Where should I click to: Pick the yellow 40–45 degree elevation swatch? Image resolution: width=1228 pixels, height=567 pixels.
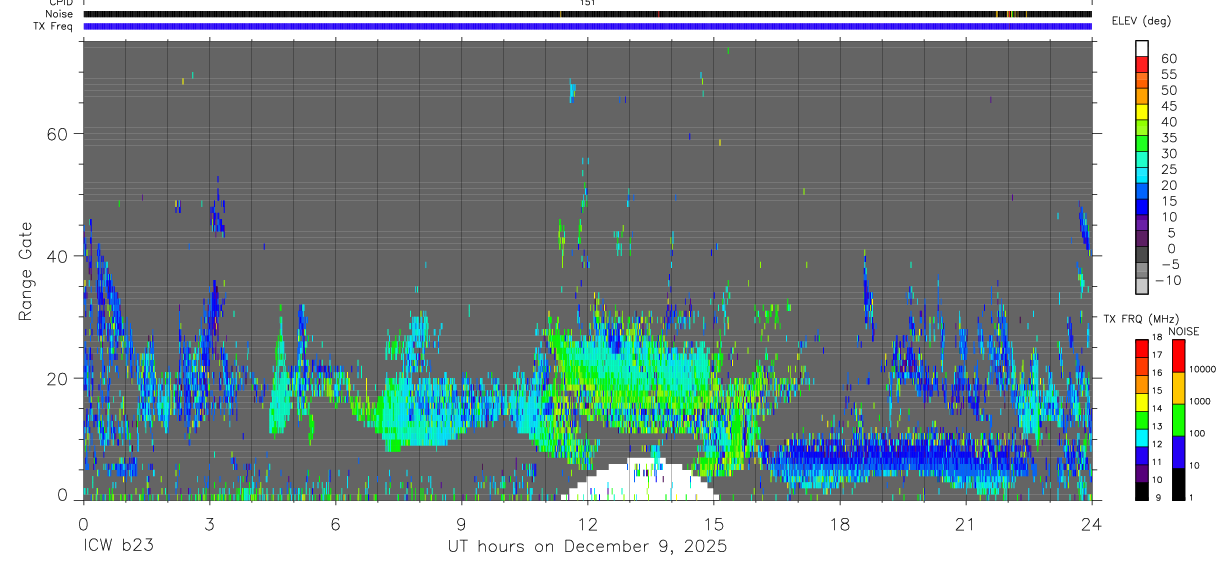1142,112
